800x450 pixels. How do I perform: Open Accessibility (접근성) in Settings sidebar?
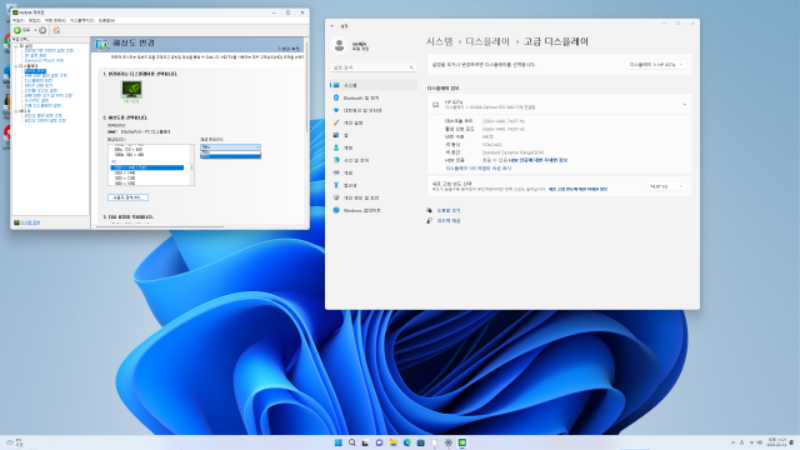[373, 185]
